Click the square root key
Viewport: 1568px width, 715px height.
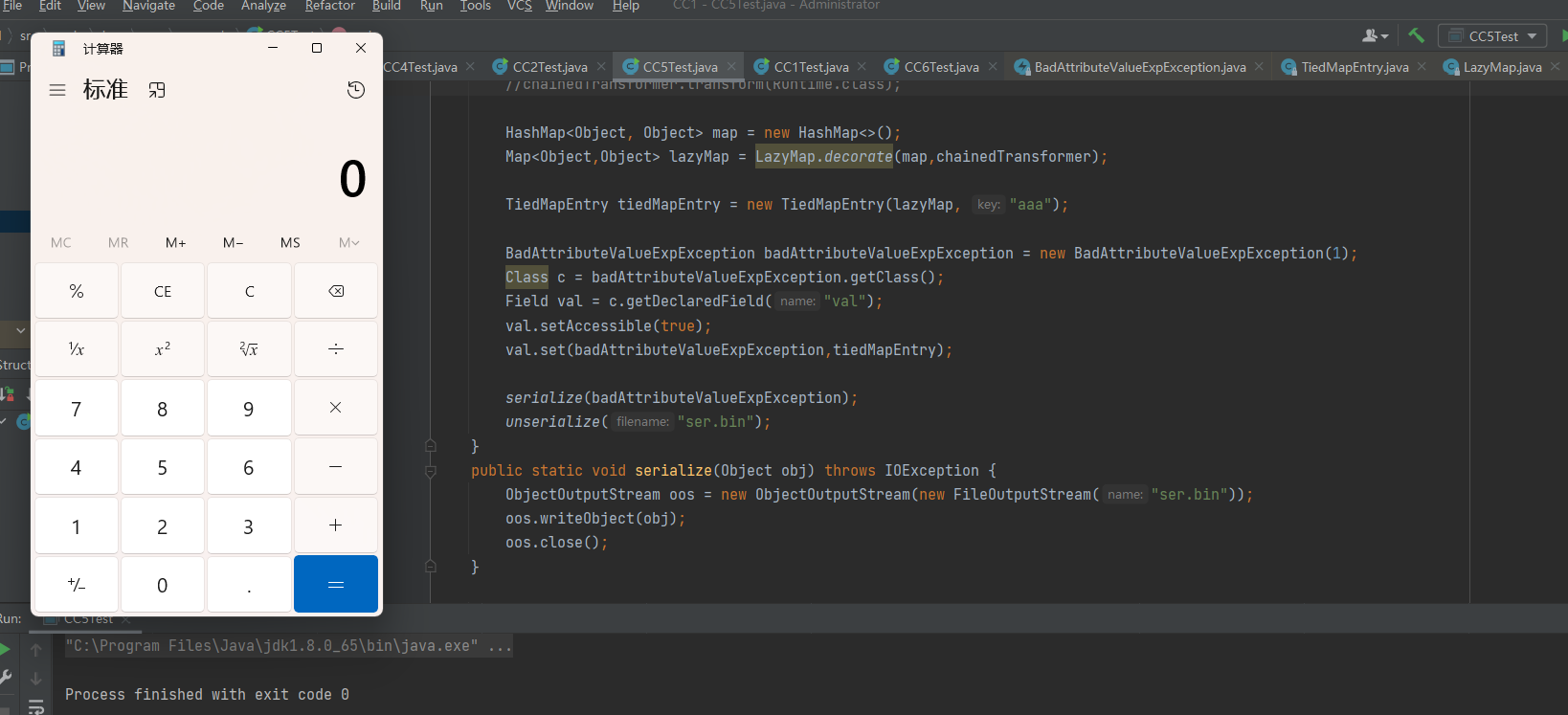249,349
